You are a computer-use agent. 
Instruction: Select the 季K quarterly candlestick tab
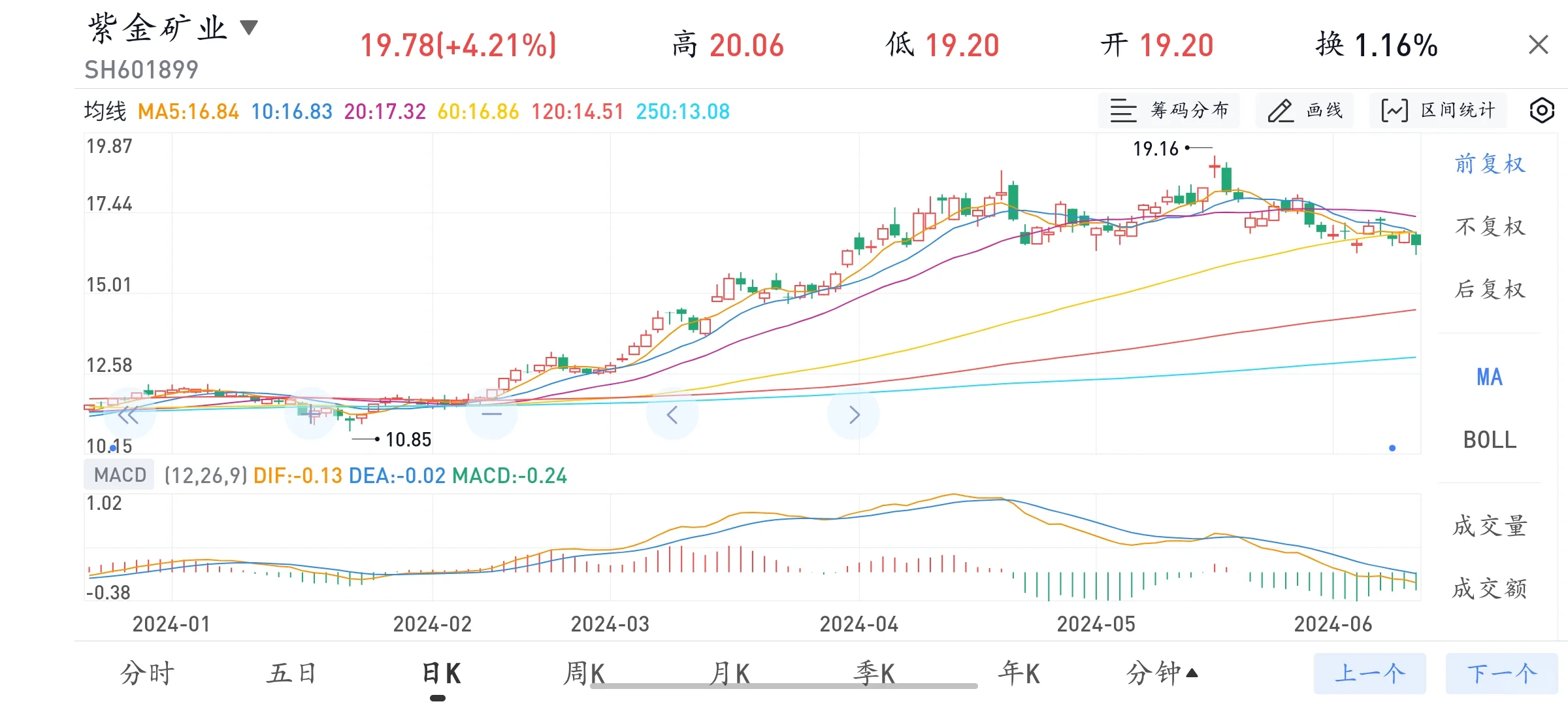[x=874, y=673]
